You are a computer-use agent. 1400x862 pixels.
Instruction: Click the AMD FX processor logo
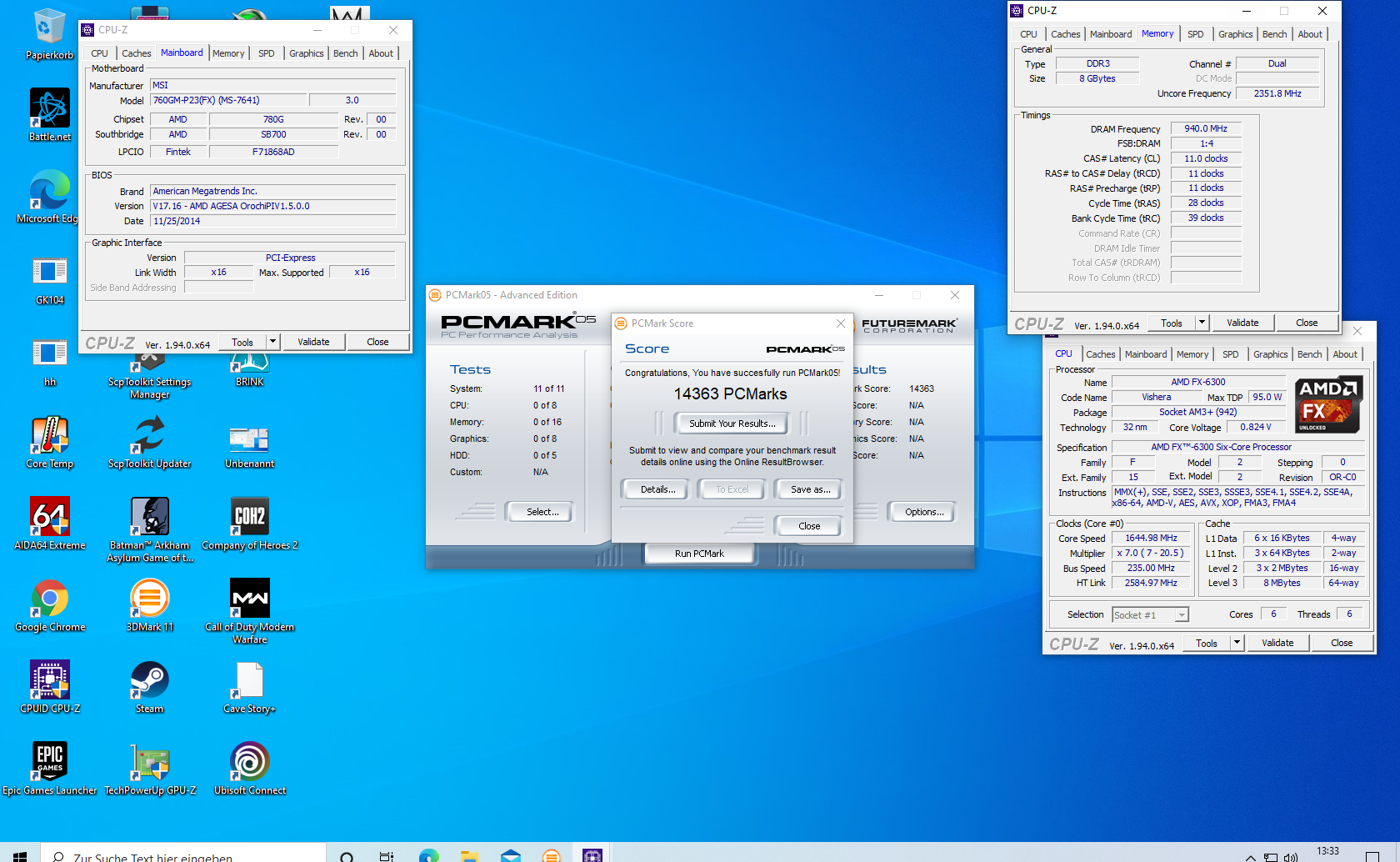(1328, 404)
